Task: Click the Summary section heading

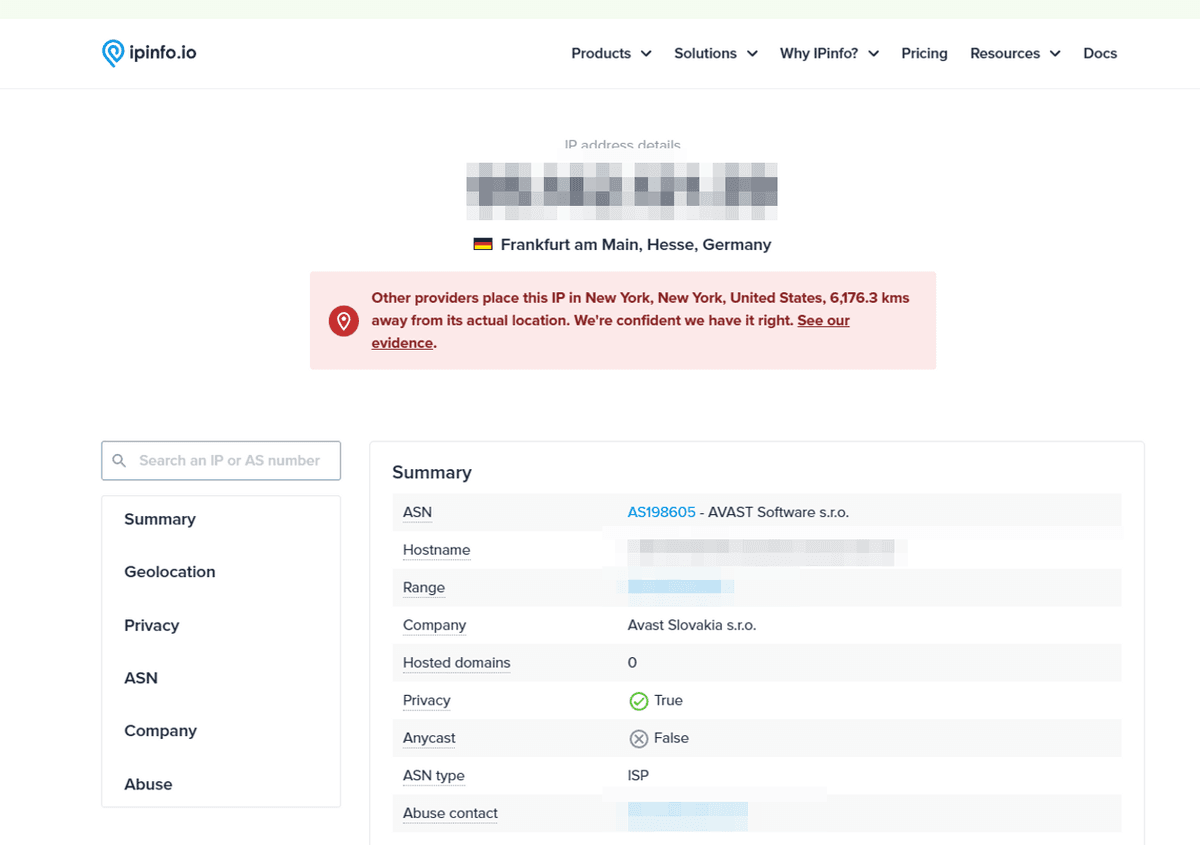Action: 432,473
